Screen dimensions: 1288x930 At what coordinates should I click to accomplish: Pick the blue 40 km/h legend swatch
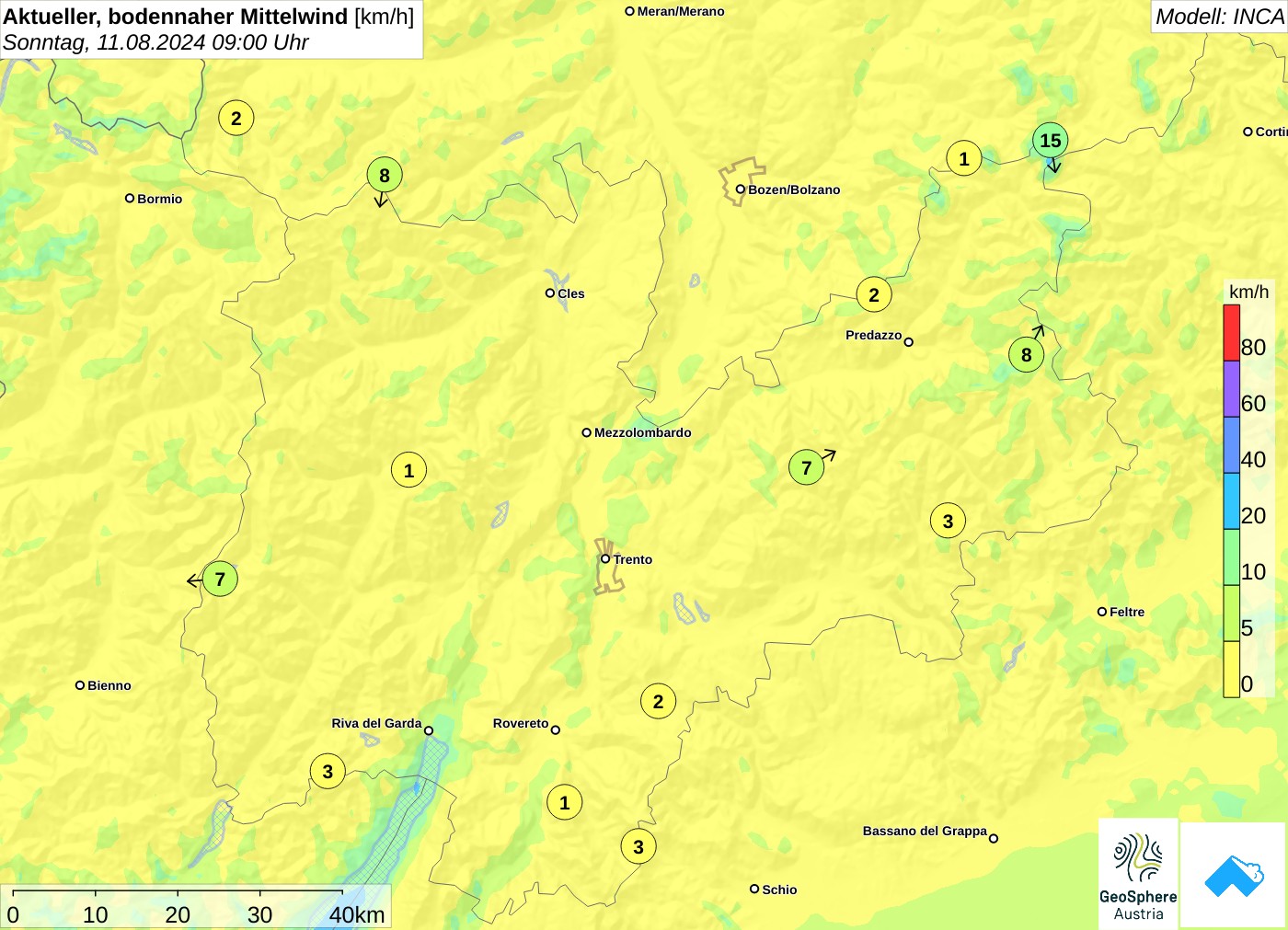pyautogui.click(x=1232, y=445)
